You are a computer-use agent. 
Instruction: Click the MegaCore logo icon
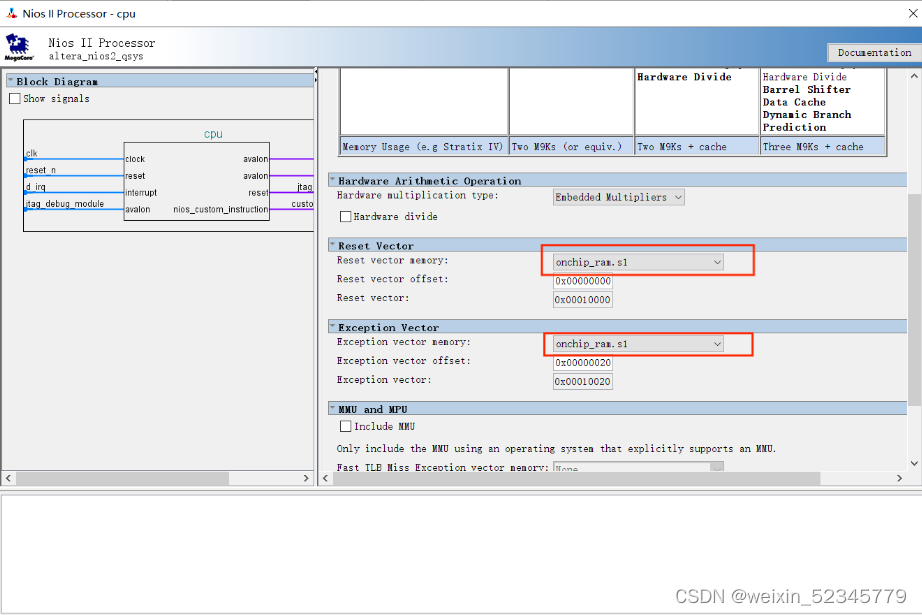pyautogui.click(x=18, y=47)
